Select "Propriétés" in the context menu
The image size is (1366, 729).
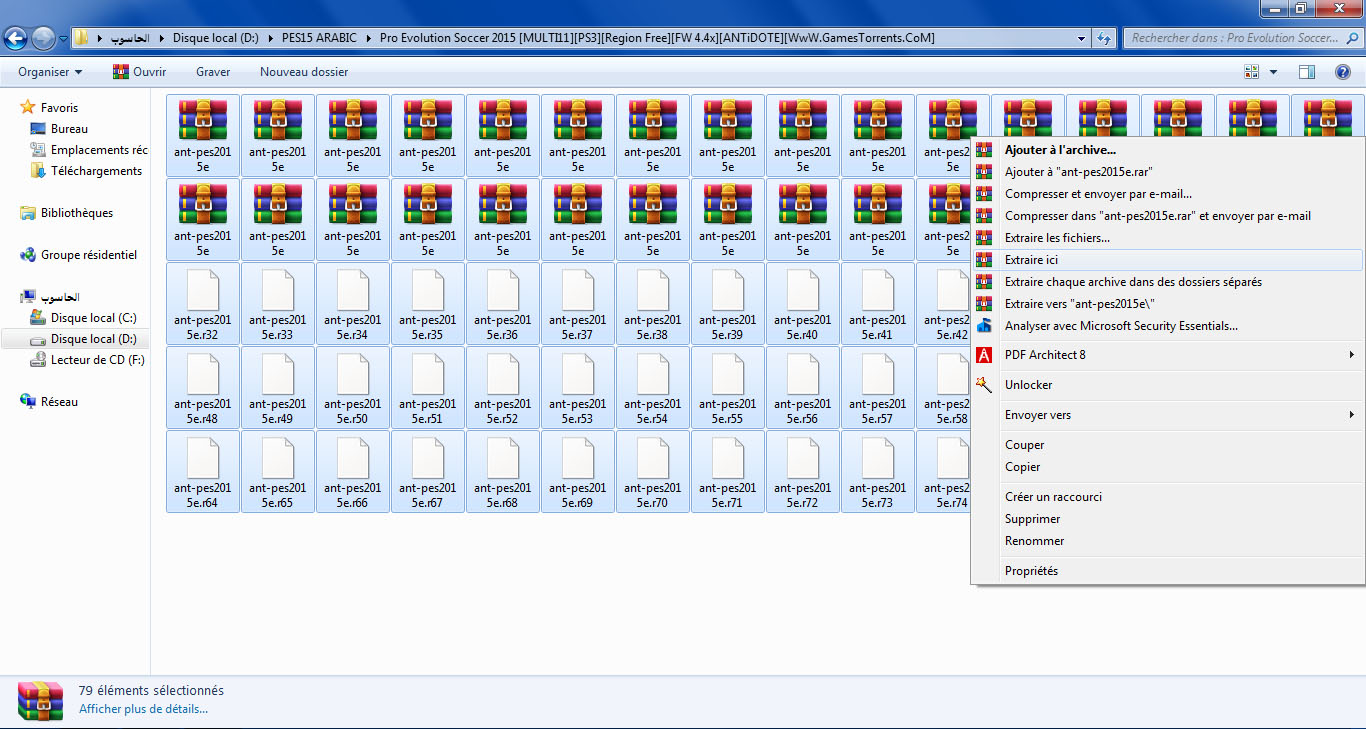pyautogui.click(x=1031, y=571)
